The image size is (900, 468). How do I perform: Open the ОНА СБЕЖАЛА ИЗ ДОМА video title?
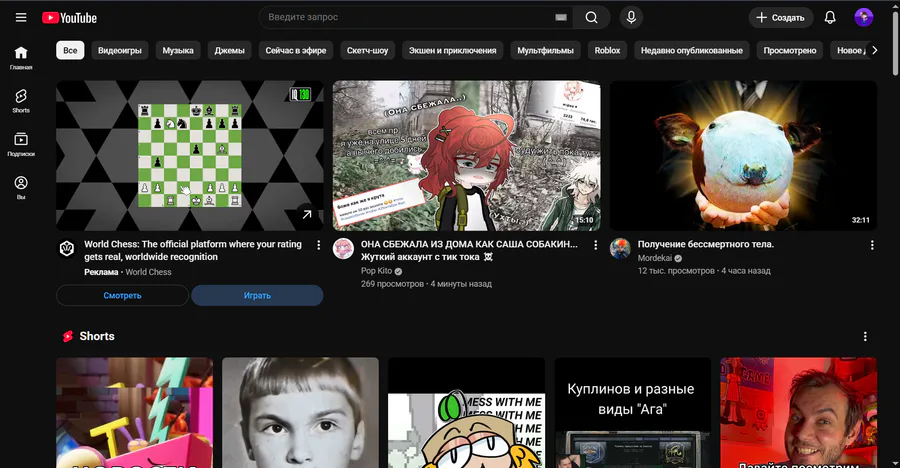[470, 250]
